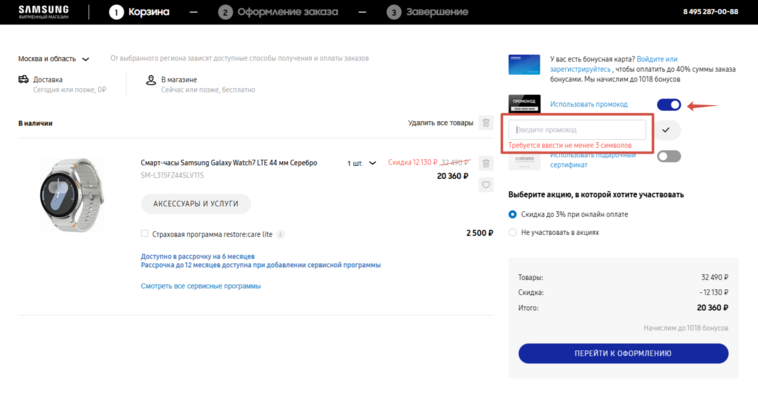Click В наличии heading
Image resolution: width=758 pixels, height=399 pixels.
(35, 123)
